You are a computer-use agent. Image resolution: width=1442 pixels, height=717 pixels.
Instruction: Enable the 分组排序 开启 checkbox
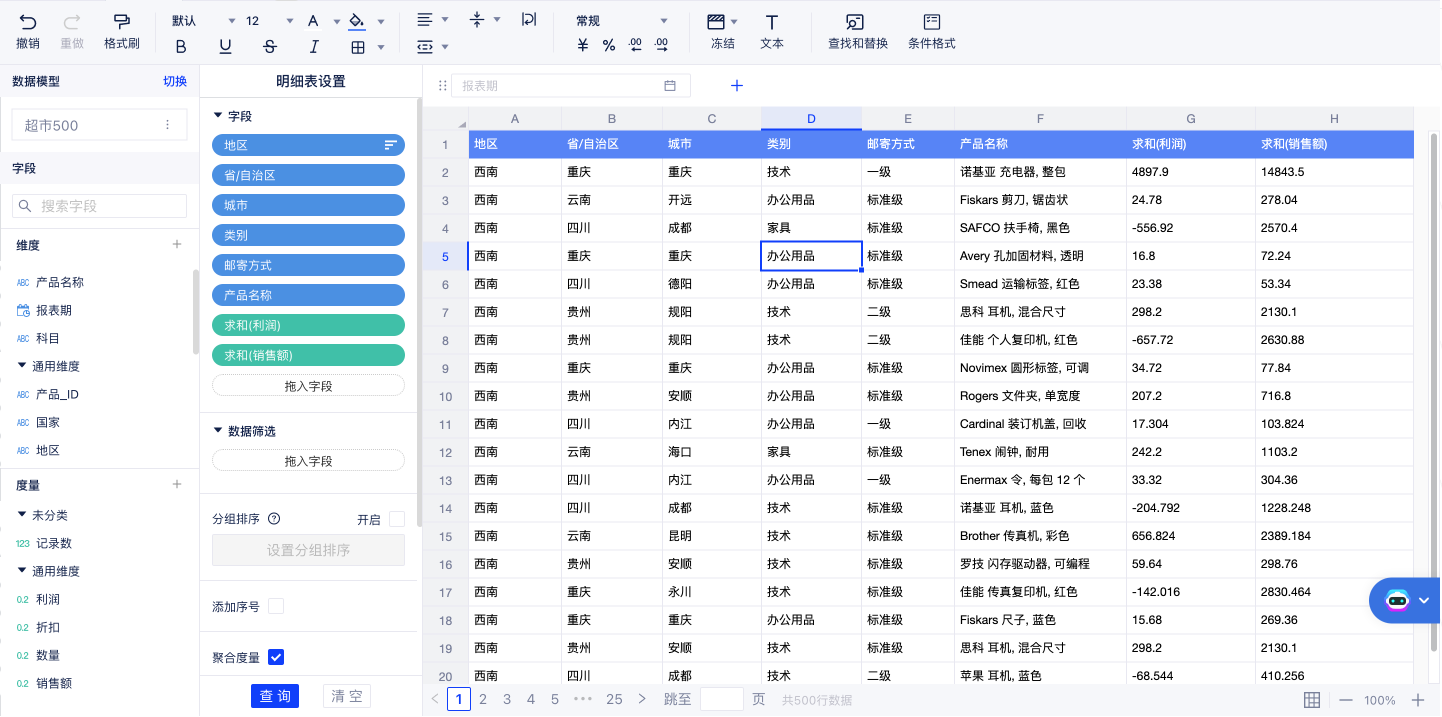click(x=397, y=519)
